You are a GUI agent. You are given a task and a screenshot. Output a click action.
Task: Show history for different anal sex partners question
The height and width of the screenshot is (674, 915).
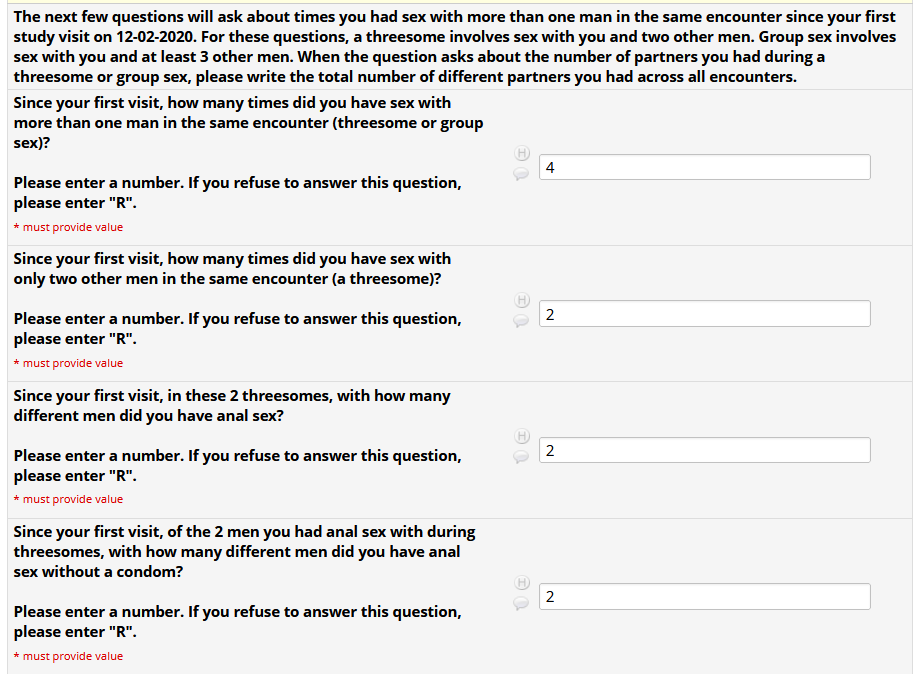pyautogui.click(x=521, y=436)
